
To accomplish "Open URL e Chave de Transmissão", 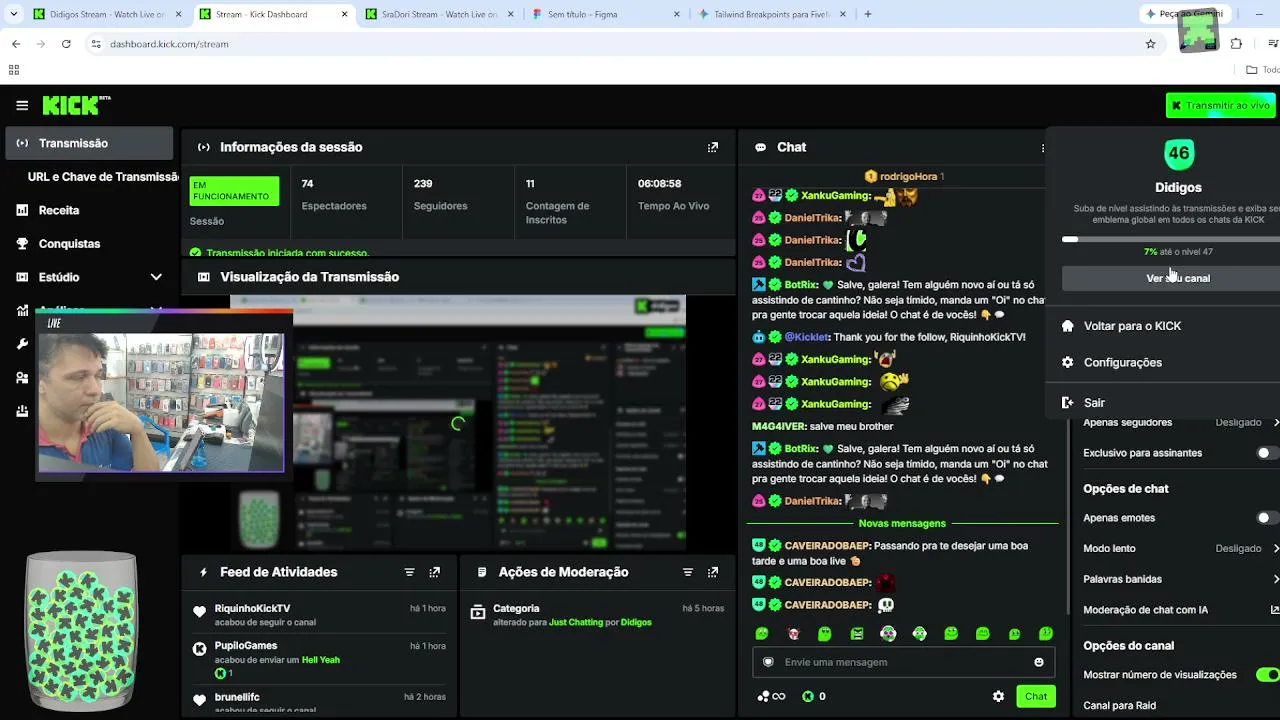I will (x=103, y=177).
